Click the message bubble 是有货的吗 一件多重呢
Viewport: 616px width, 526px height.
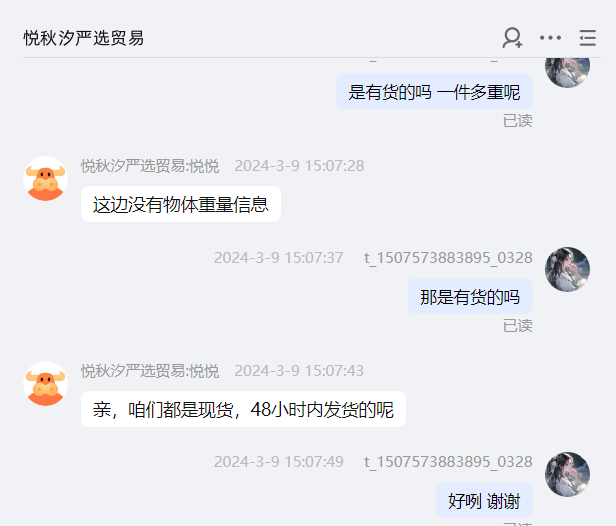tap(434, 92)
